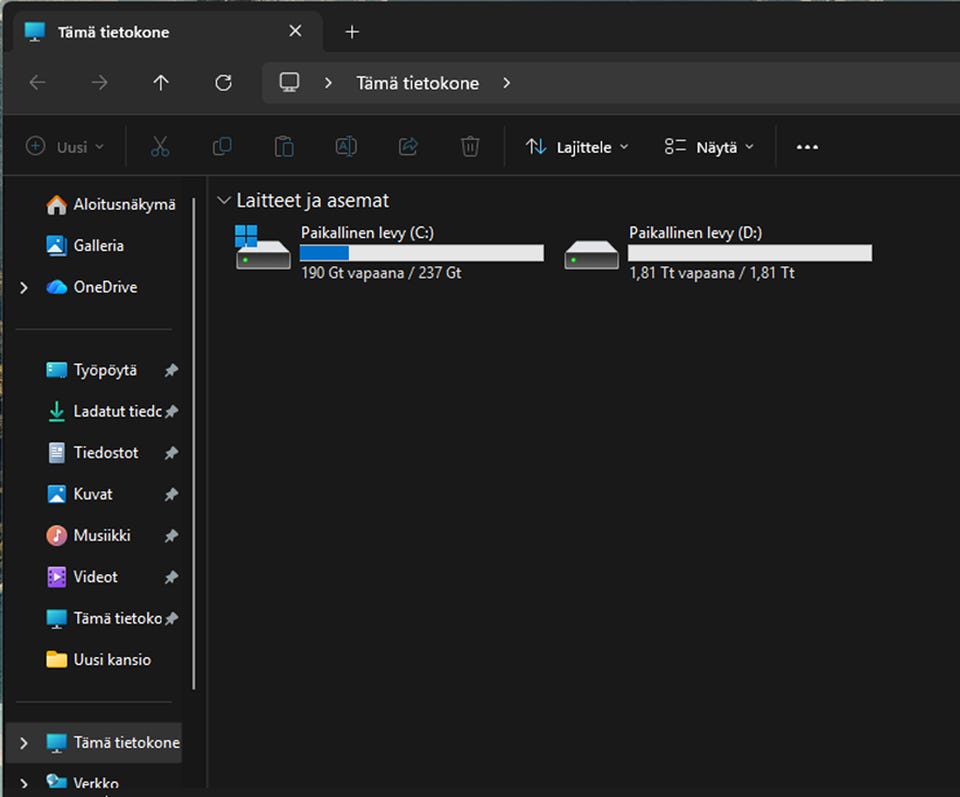Open Galleria in the navigation pane

[x=98, y=245]
